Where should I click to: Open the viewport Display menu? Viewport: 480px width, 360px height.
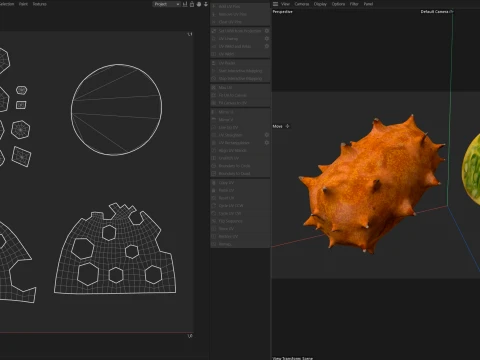tap(320, 4)
